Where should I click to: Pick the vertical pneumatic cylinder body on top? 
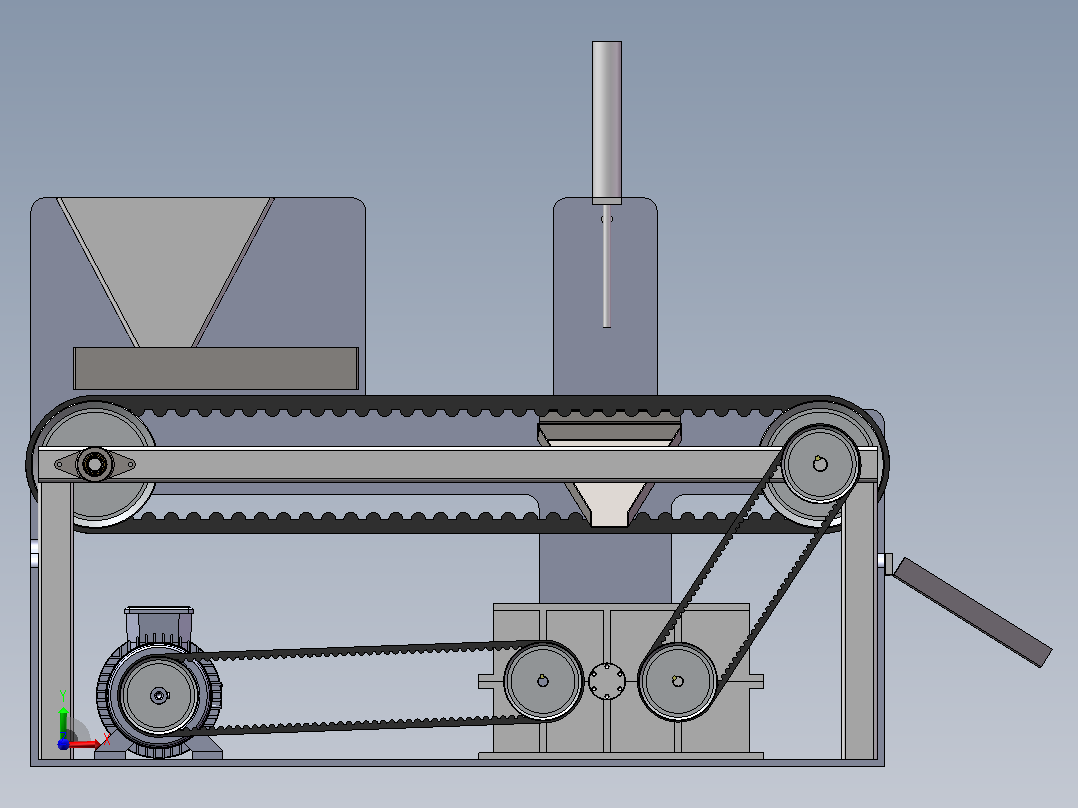click(607, 122)
